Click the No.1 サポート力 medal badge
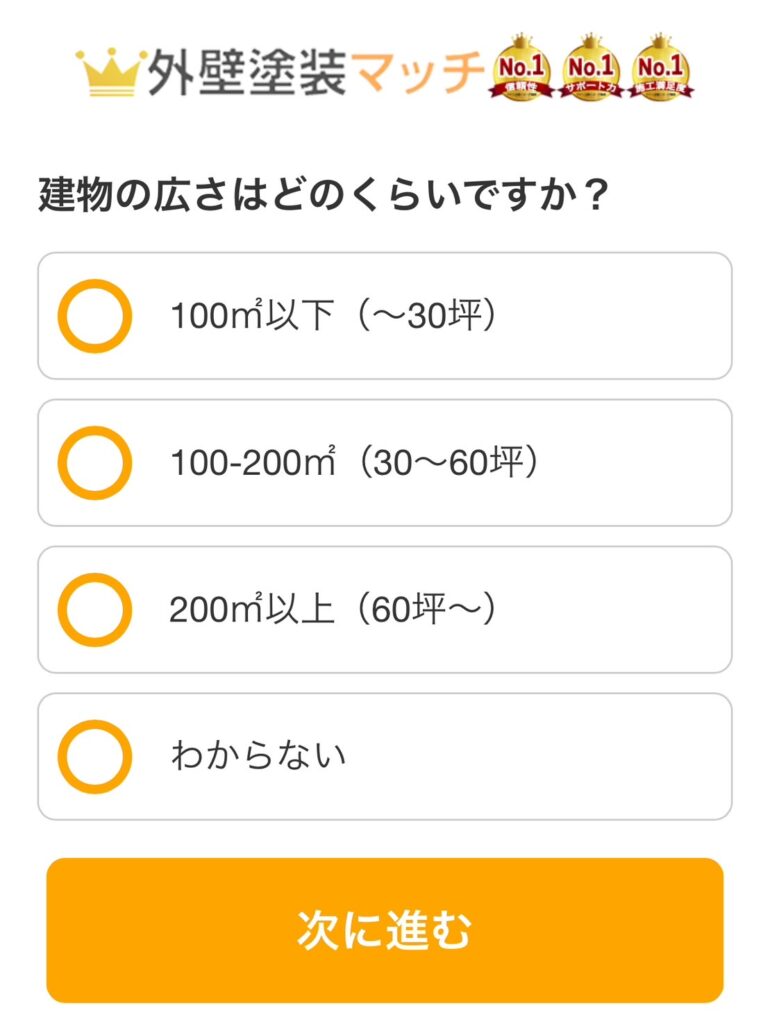 (x=592, y=68)
